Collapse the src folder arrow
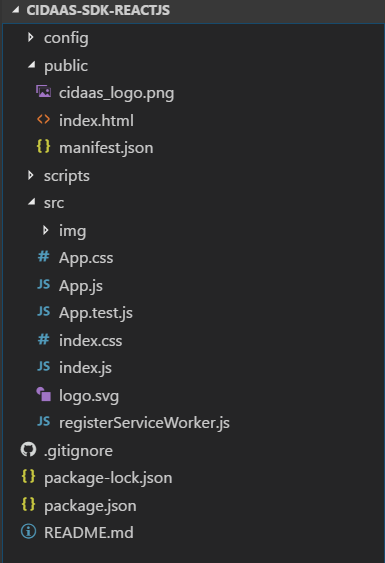Viewport: 385px width, 563px height. pos(32,202)
